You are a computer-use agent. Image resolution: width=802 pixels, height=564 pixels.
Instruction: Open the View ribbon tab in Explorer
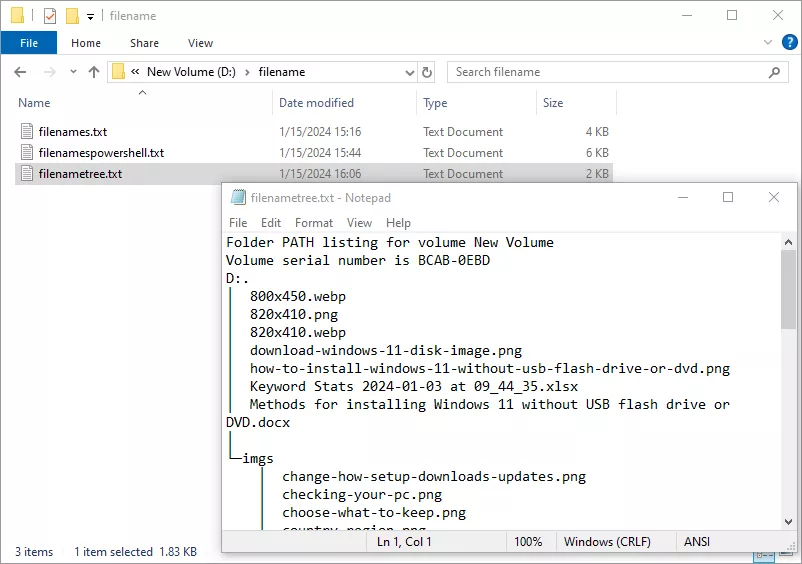200,43
